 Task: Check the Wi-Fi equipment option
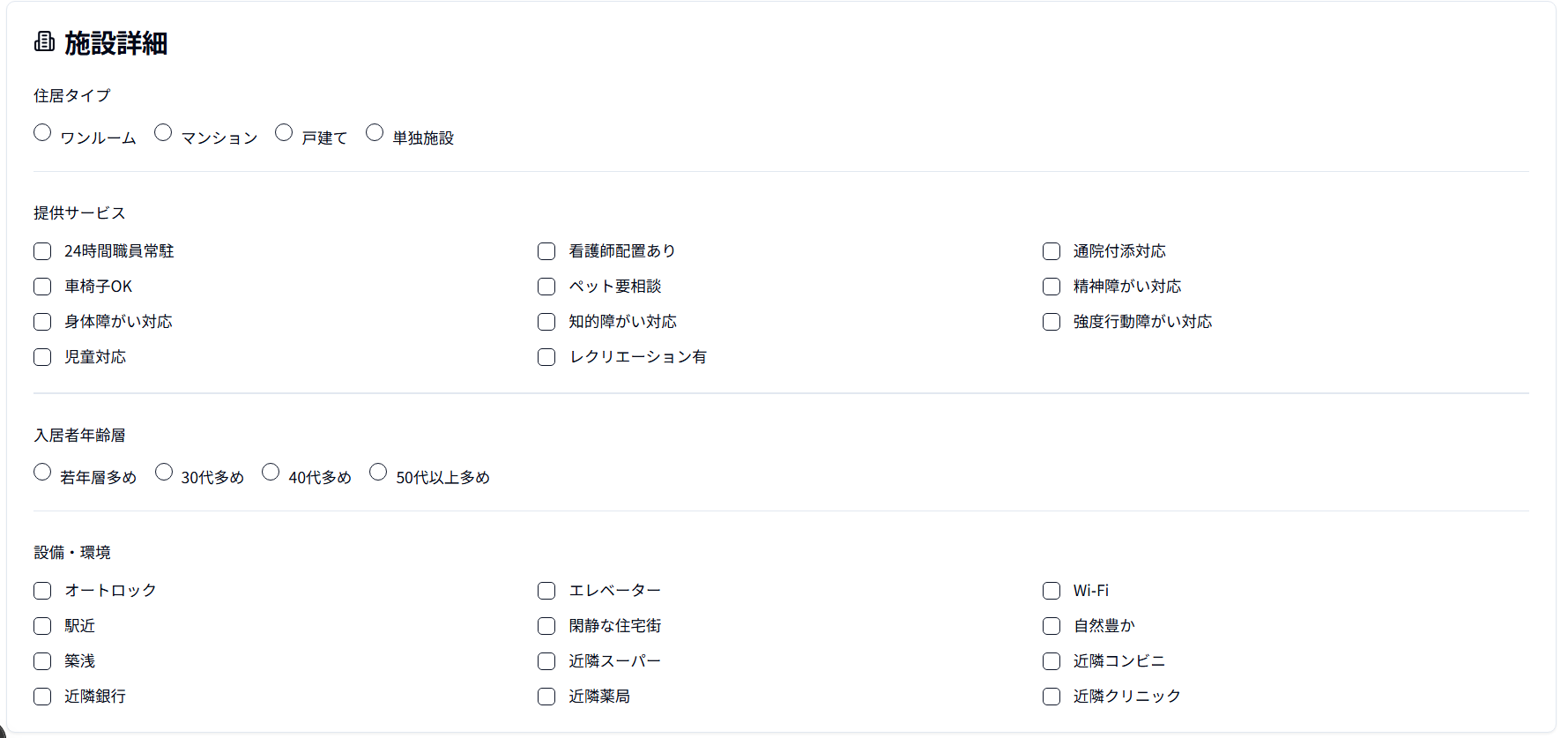(1051, 590)
